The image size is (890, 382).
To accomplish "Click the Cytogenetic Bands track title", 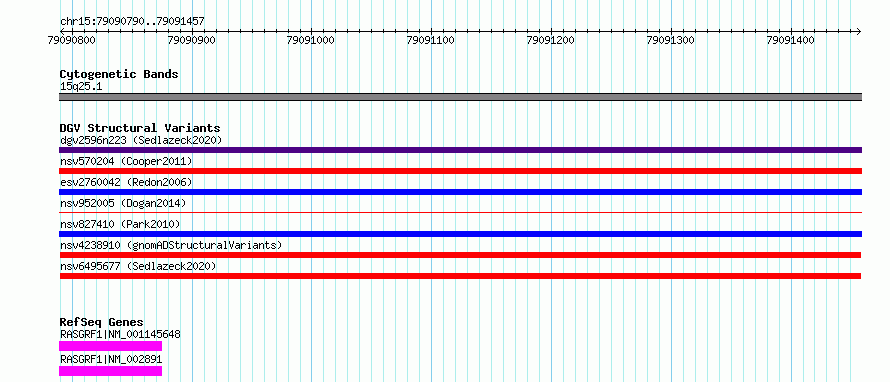I will point(119,74).
